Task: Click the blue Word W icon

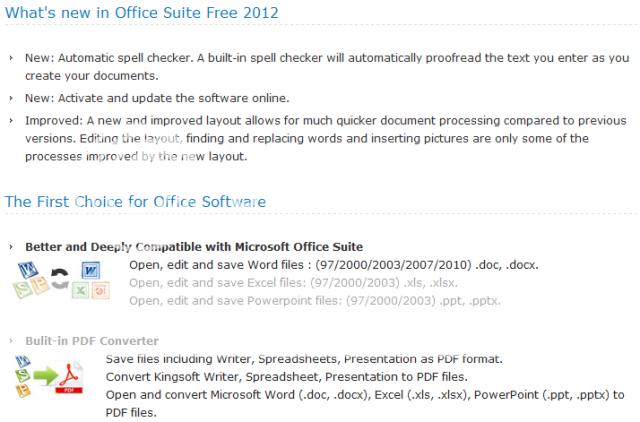Action: click(x=91, y=270)
